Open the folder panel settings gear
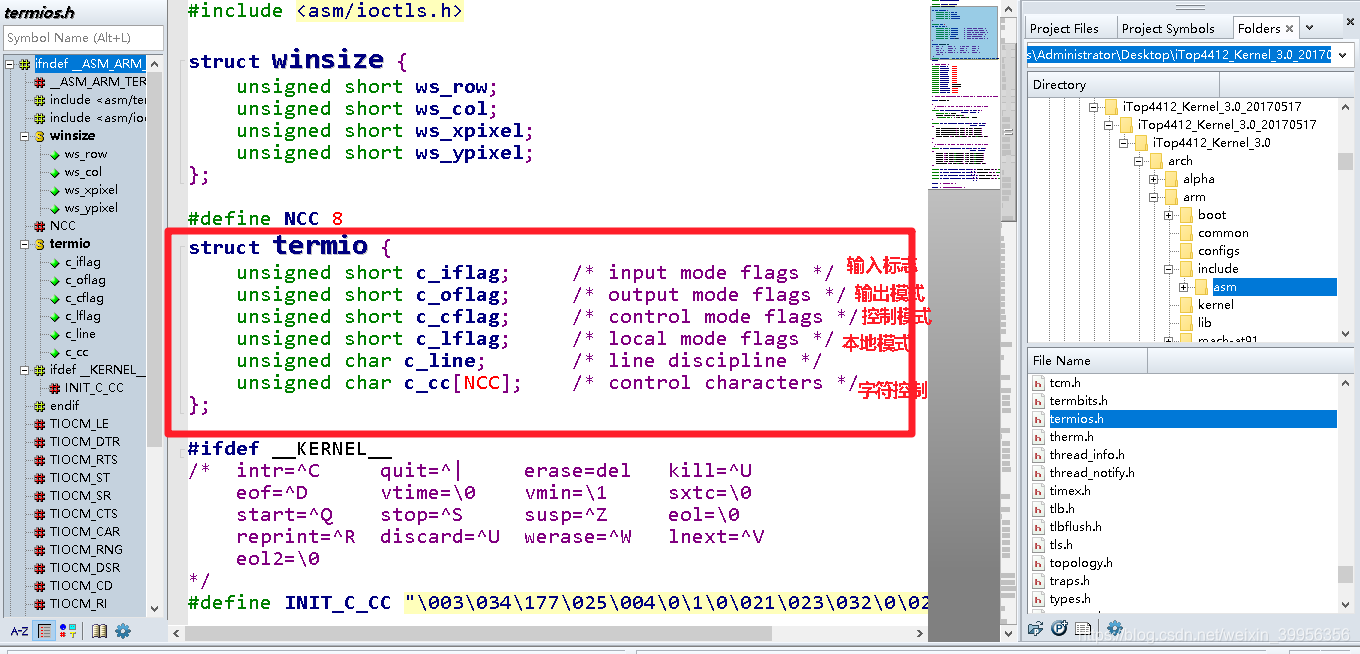This screenshot has width=1360, height=654. [1115, 629]
